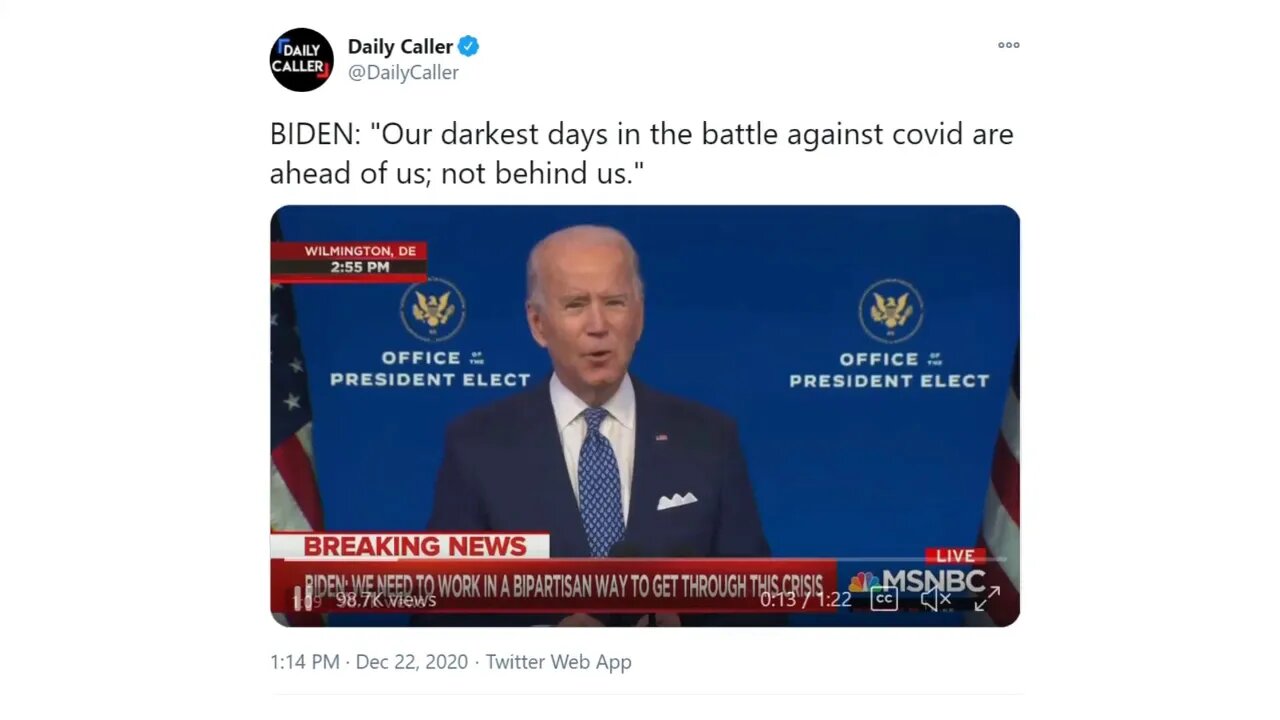Open the tweet's three-dot more options menu
The height and width of the screenshot is (720, 1280).
(x=1008, y=45)
